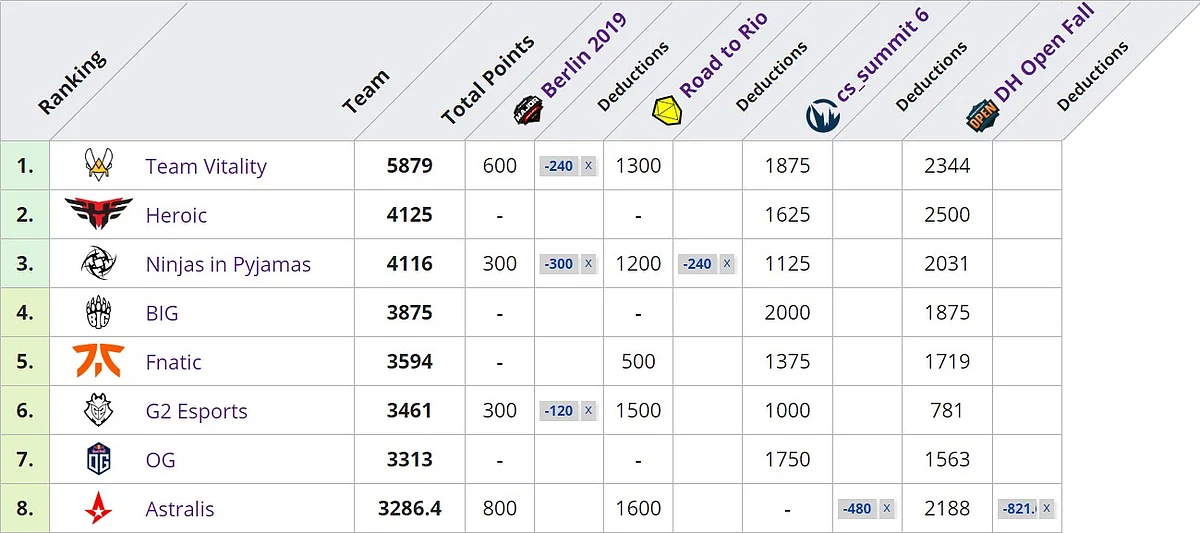Click the Ninjas in Pyjamas logo
Screen dimensions: 1200x533
pos(98,264)
